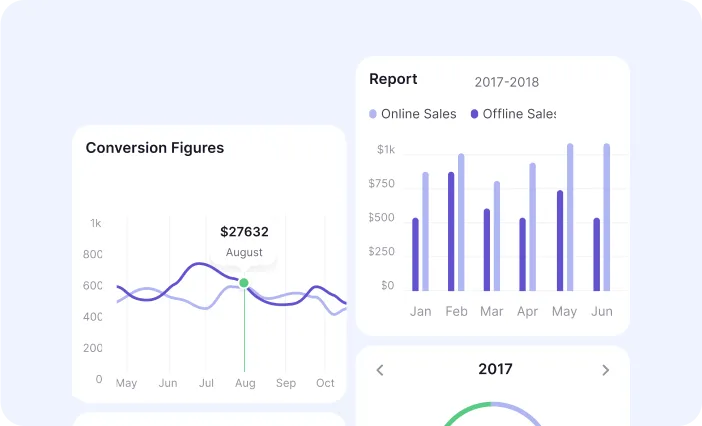
Task: Toggle the Offline Sales legend dot
Action: click(475, 114)
